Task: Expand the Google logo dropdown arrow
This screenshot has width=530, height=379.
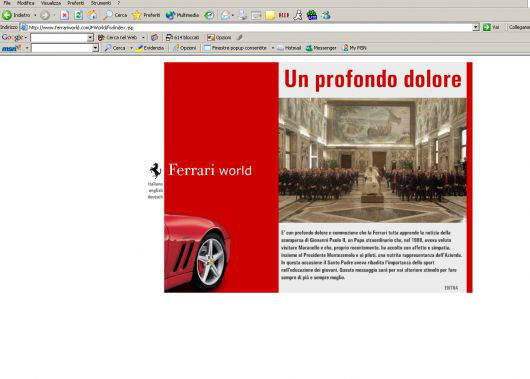Action: (26, 38)
